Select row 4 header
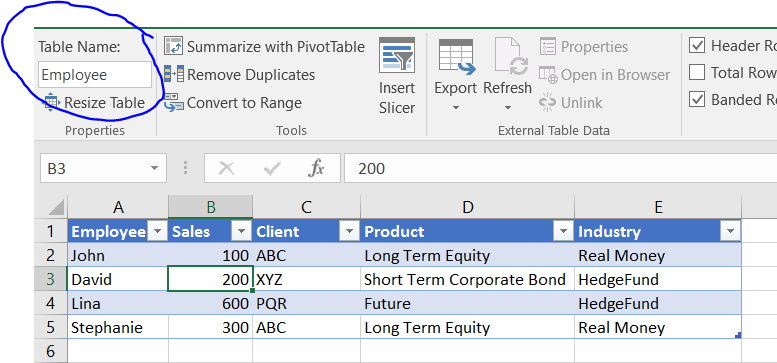777x363 pixels. click(50, 303)
